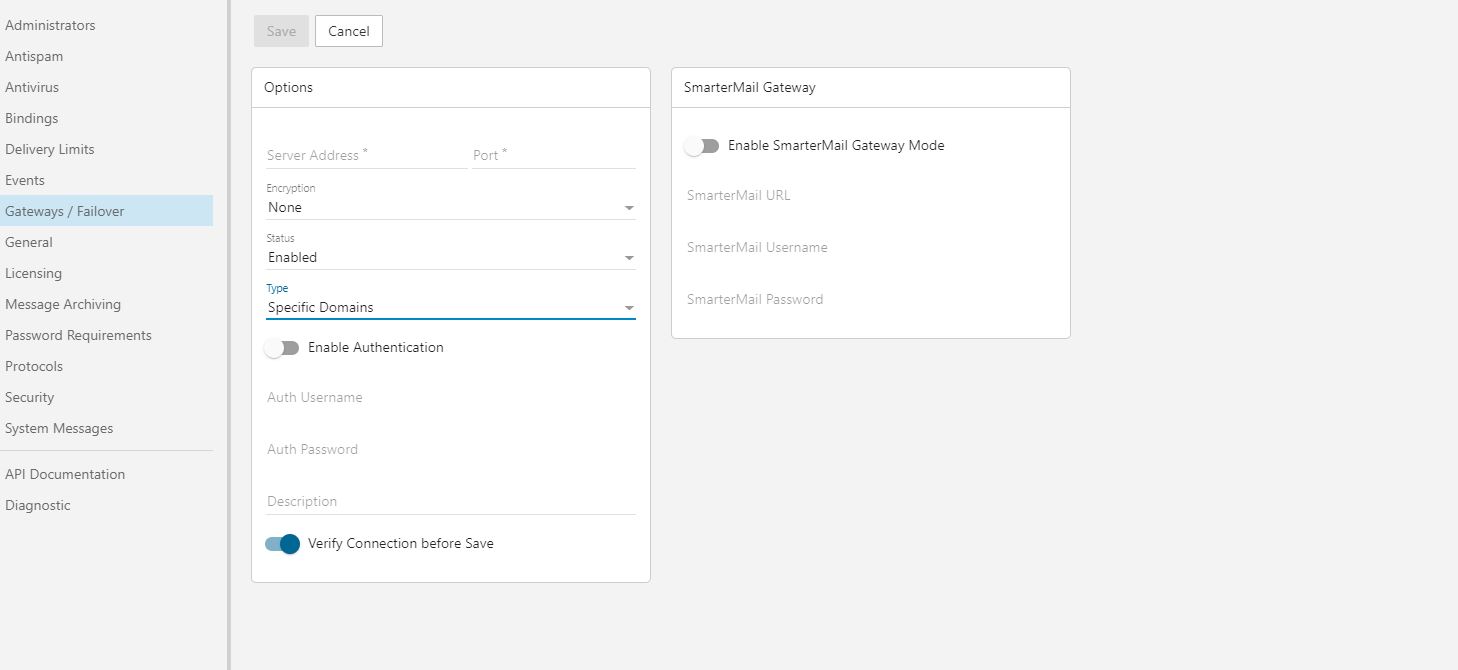The width and height of the screenshot is (1458, 670).
Task: Select Password Requirements in sidebar
Action: click(x=78, y=335)
